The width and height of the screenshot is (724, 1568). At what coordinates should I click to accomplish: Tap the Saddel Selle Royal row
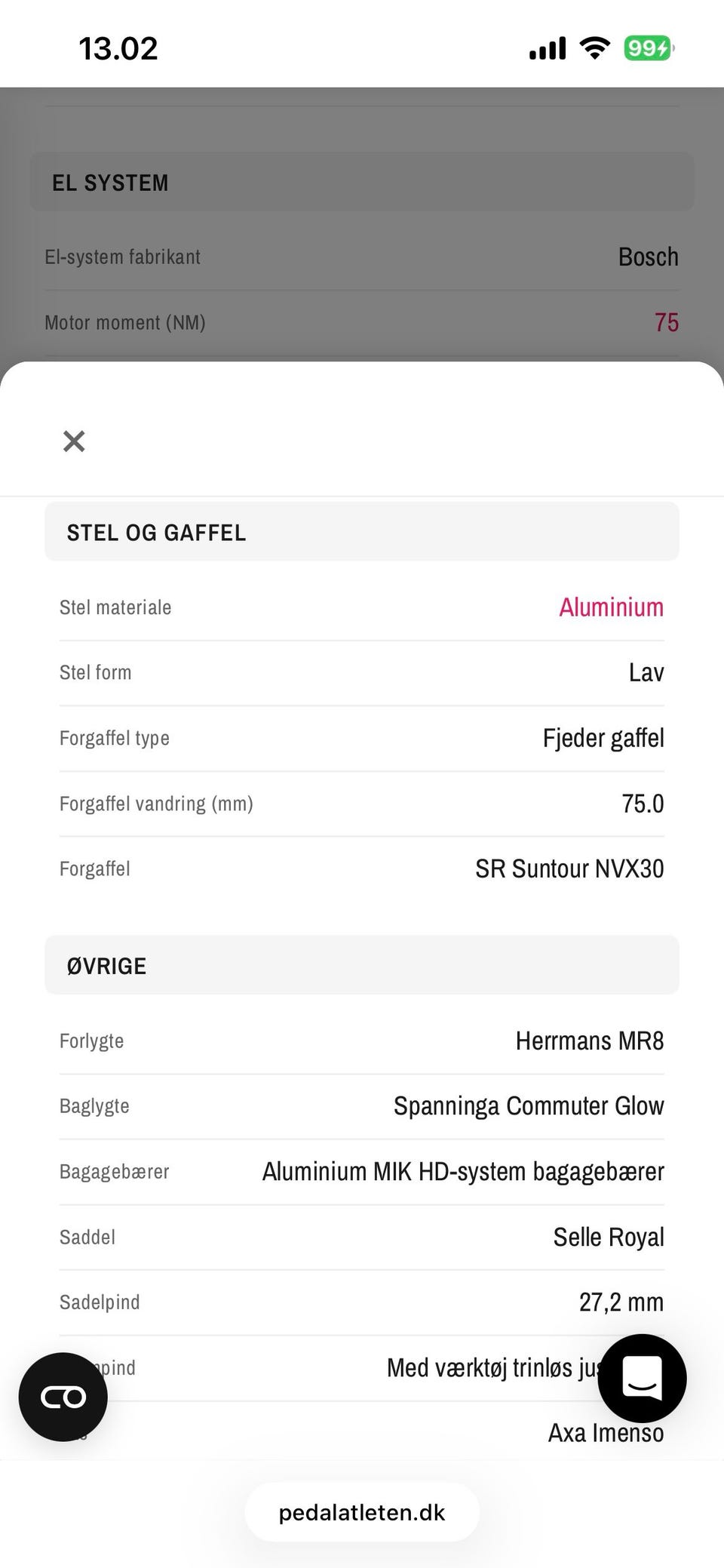click(362, 1237)
